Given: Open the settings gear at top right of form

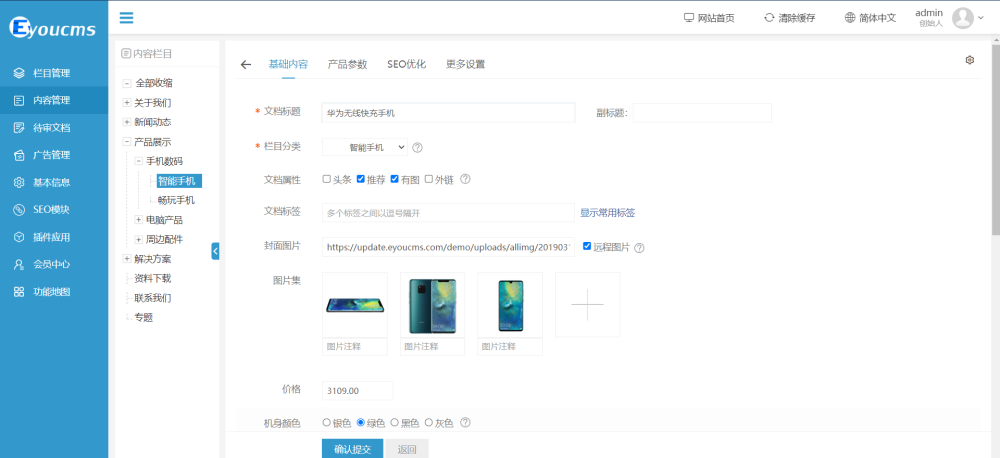Looking at the screenshot, I should point(969,60).
